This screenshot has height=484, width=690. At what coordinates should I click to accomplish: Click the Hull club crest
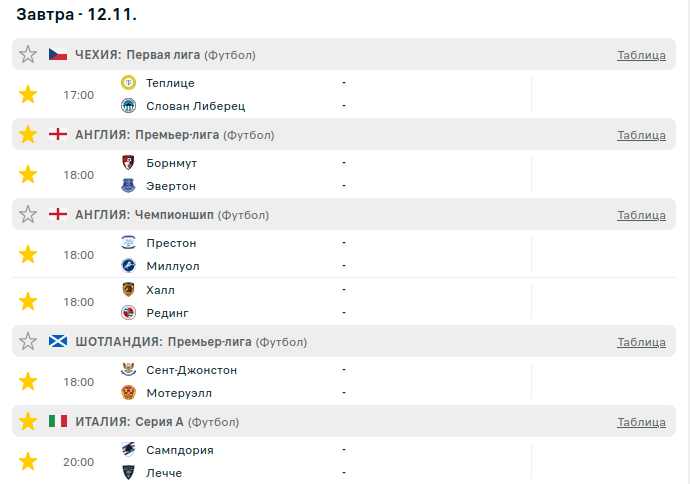coord(128,290)
